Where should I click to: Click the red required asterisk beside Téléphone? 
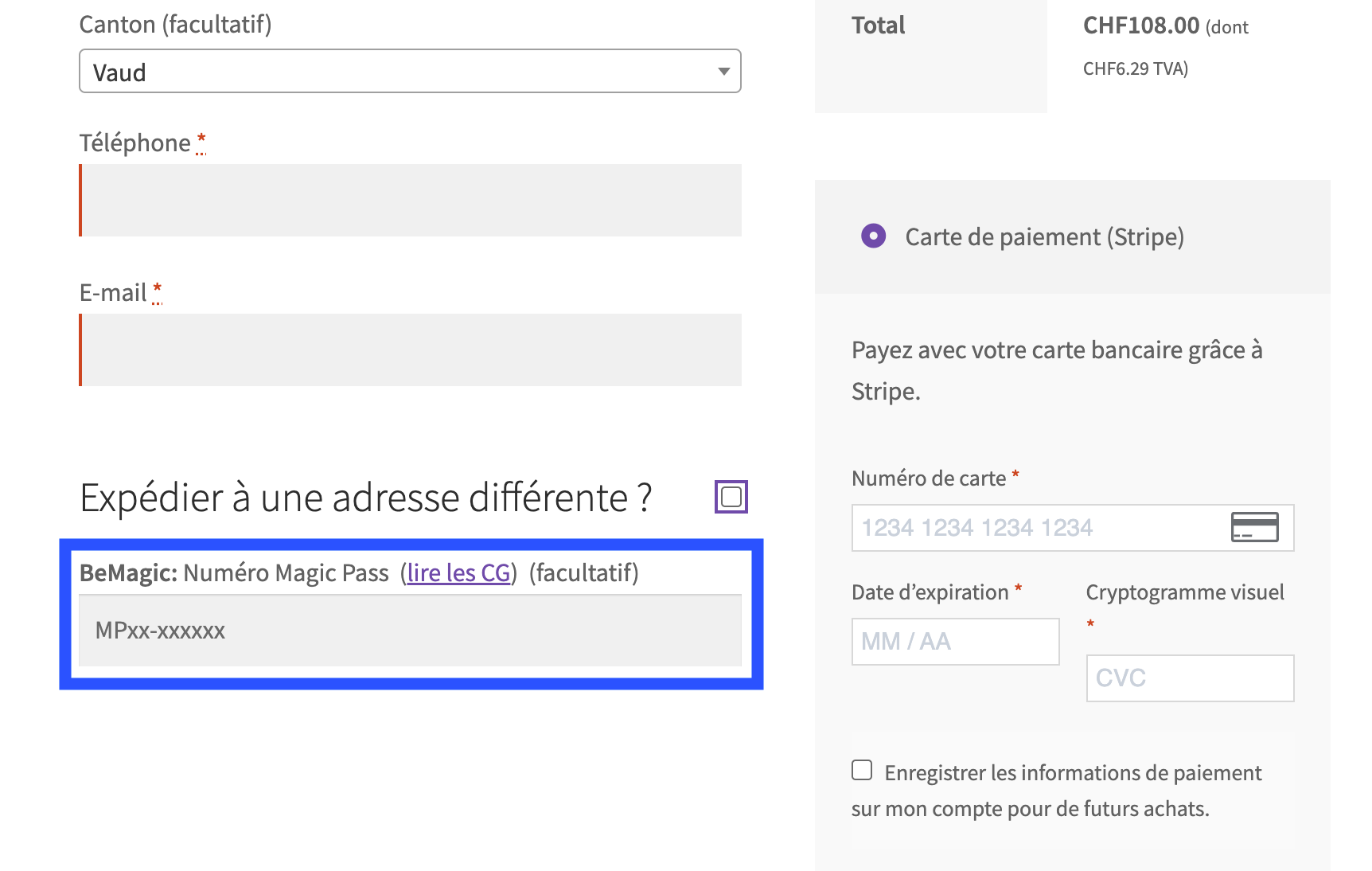pyautogui.click(x=201, y=140)
